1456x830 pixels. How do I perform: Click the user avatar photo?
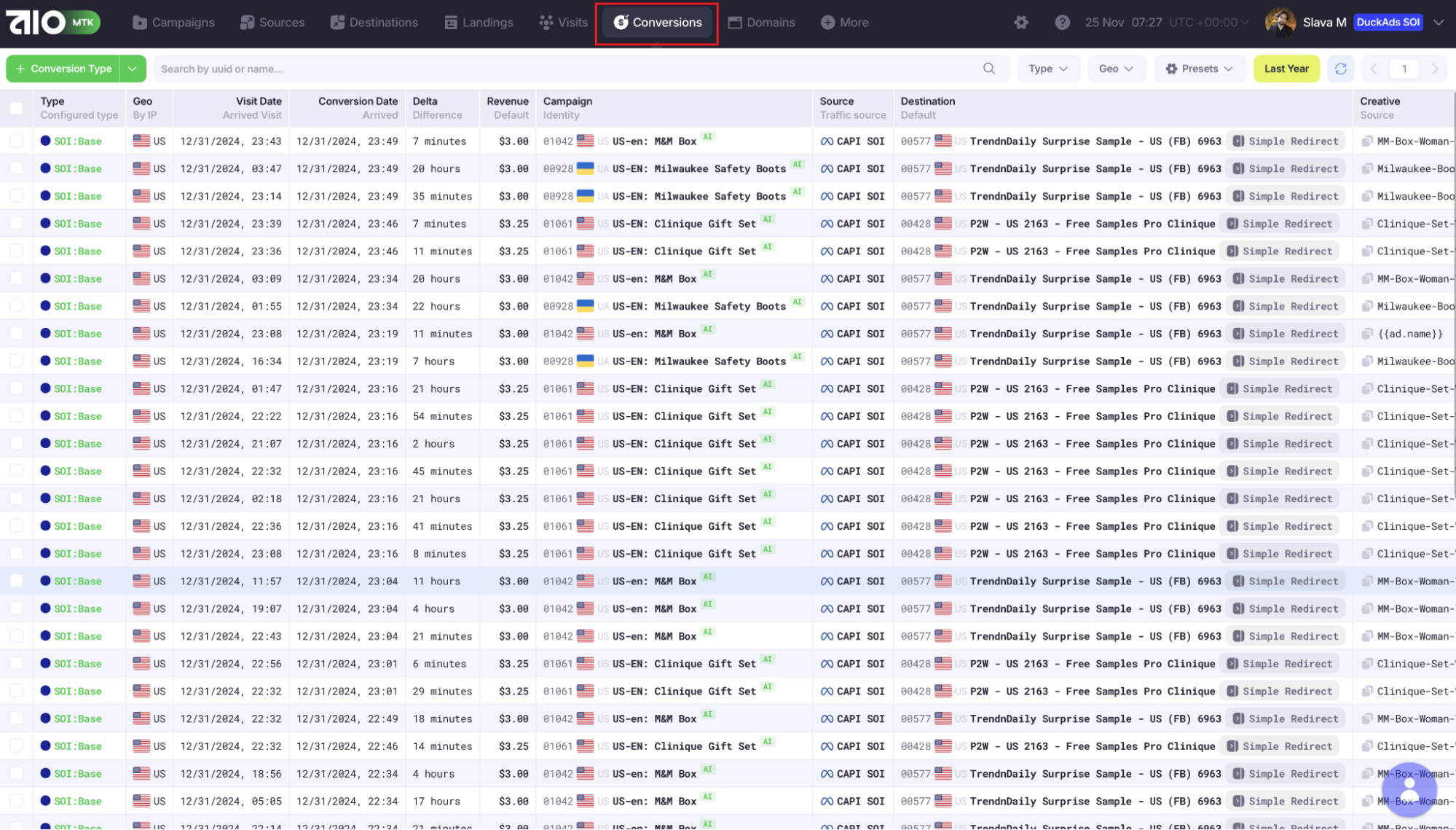tap(1280, 23)
